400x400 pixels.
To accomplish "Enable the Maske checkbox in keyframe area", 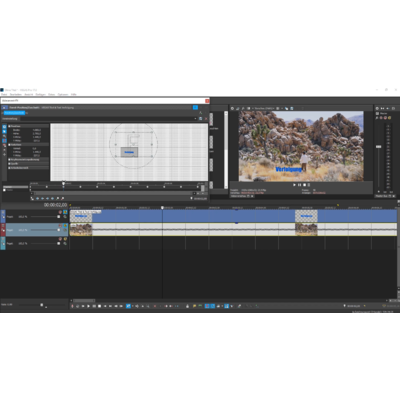I will 4,190.
